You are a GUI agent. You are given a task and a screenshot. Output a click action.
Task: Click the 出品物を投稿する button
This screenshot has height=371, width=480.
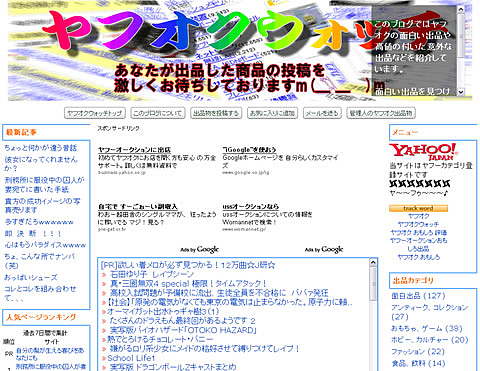tap(216, 113)
